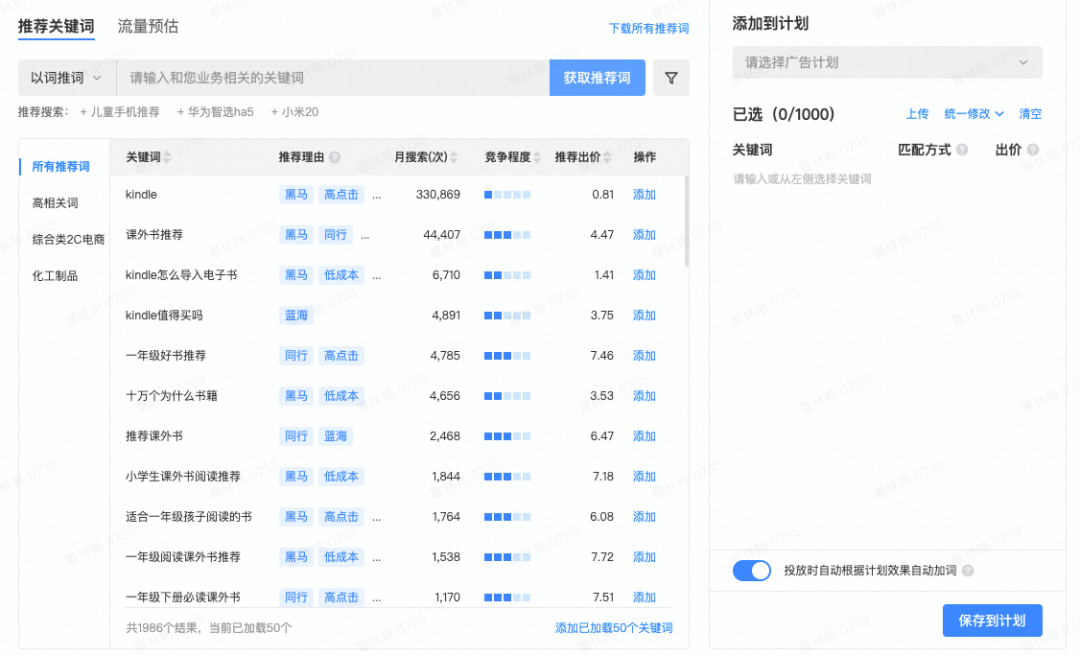Expand the 请选择广告计划 dropdown
Image resolution: width=1080 pixels, height=656 pixels.
[887, 63]
